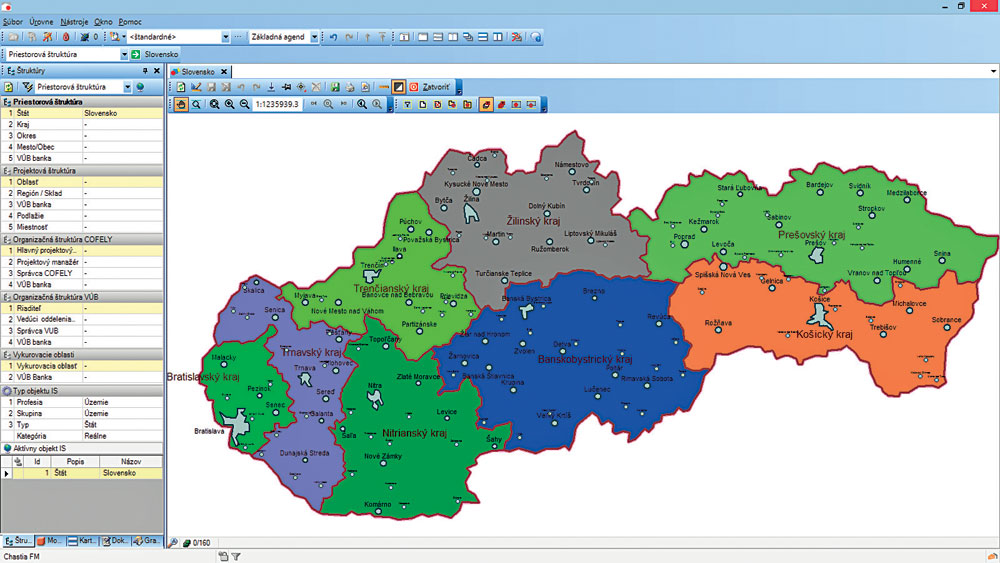Expand the <štandardné> combo box

tap(225, 37)
